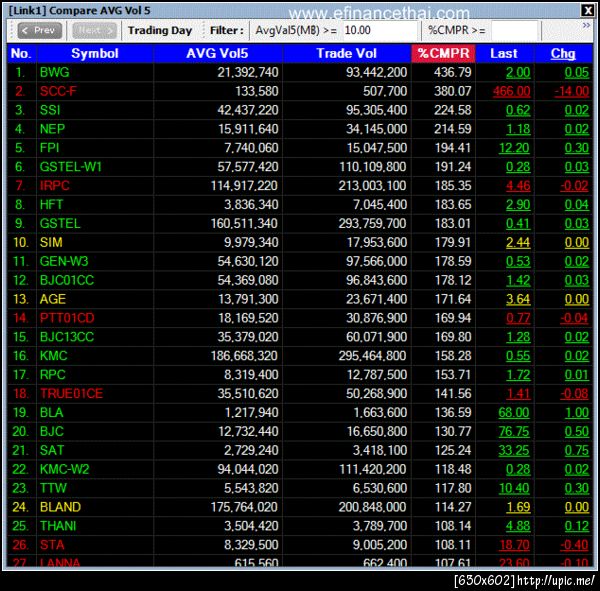Click IRPC trade volume 213,003,100
This screenshot has width=600, height=591.
[x=372, y=186]
